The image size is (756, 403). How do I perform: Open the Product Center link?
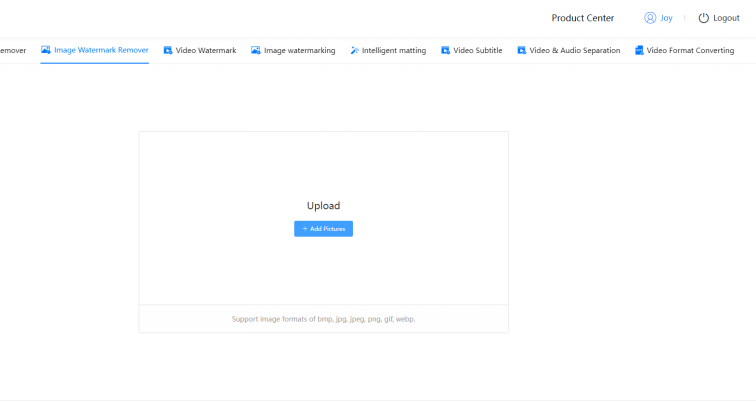(582, 18)
